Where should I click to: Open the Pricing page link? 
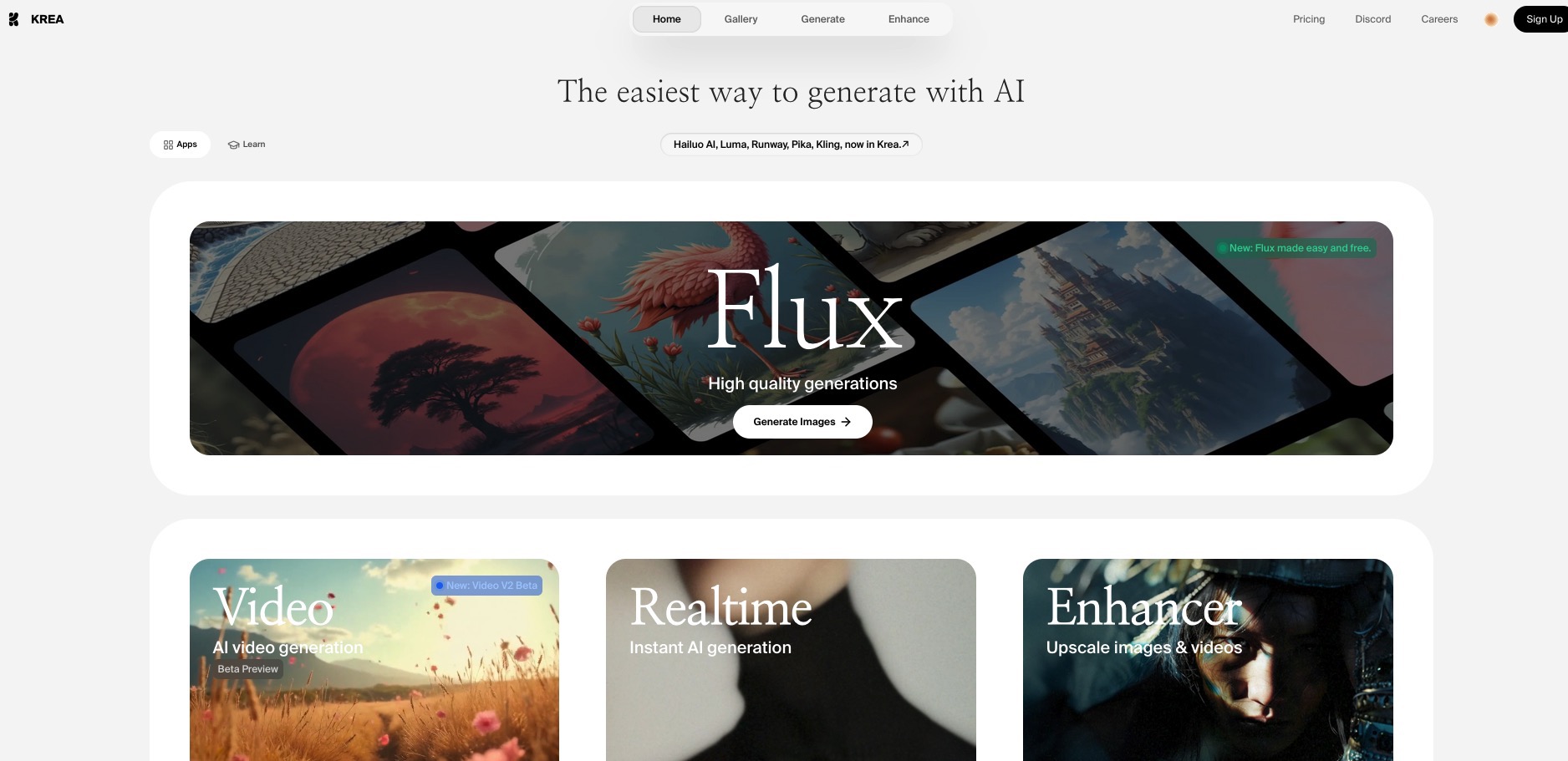1309,19
